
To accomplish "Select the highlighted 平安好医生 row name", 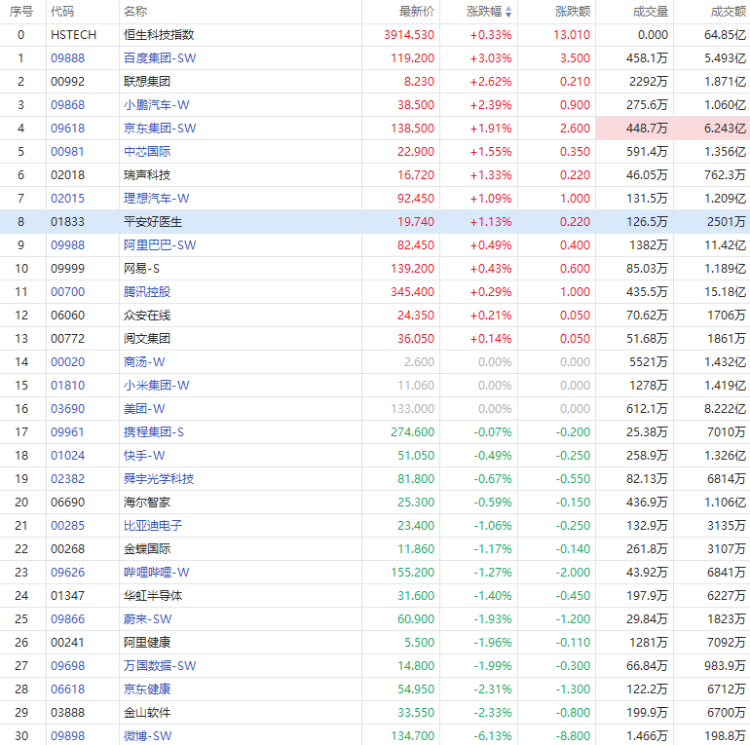I will (153, 222).
